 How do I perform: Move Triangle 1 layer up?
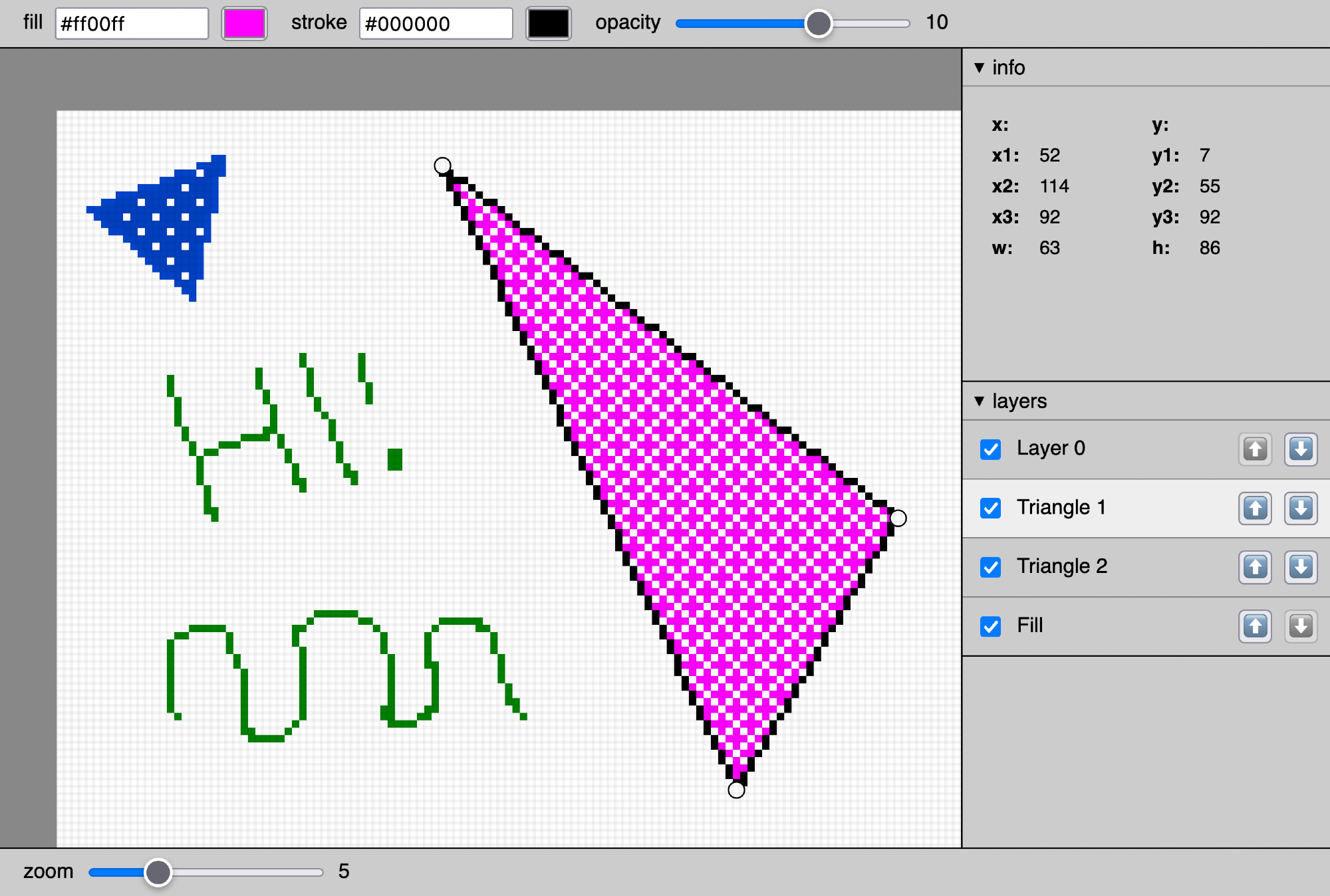pos(1255,508)
